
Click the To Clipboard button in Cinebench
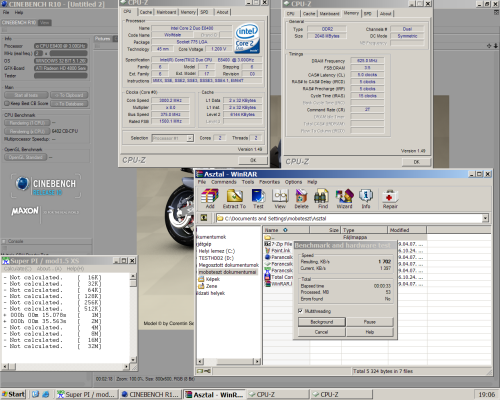click(69, 95)
